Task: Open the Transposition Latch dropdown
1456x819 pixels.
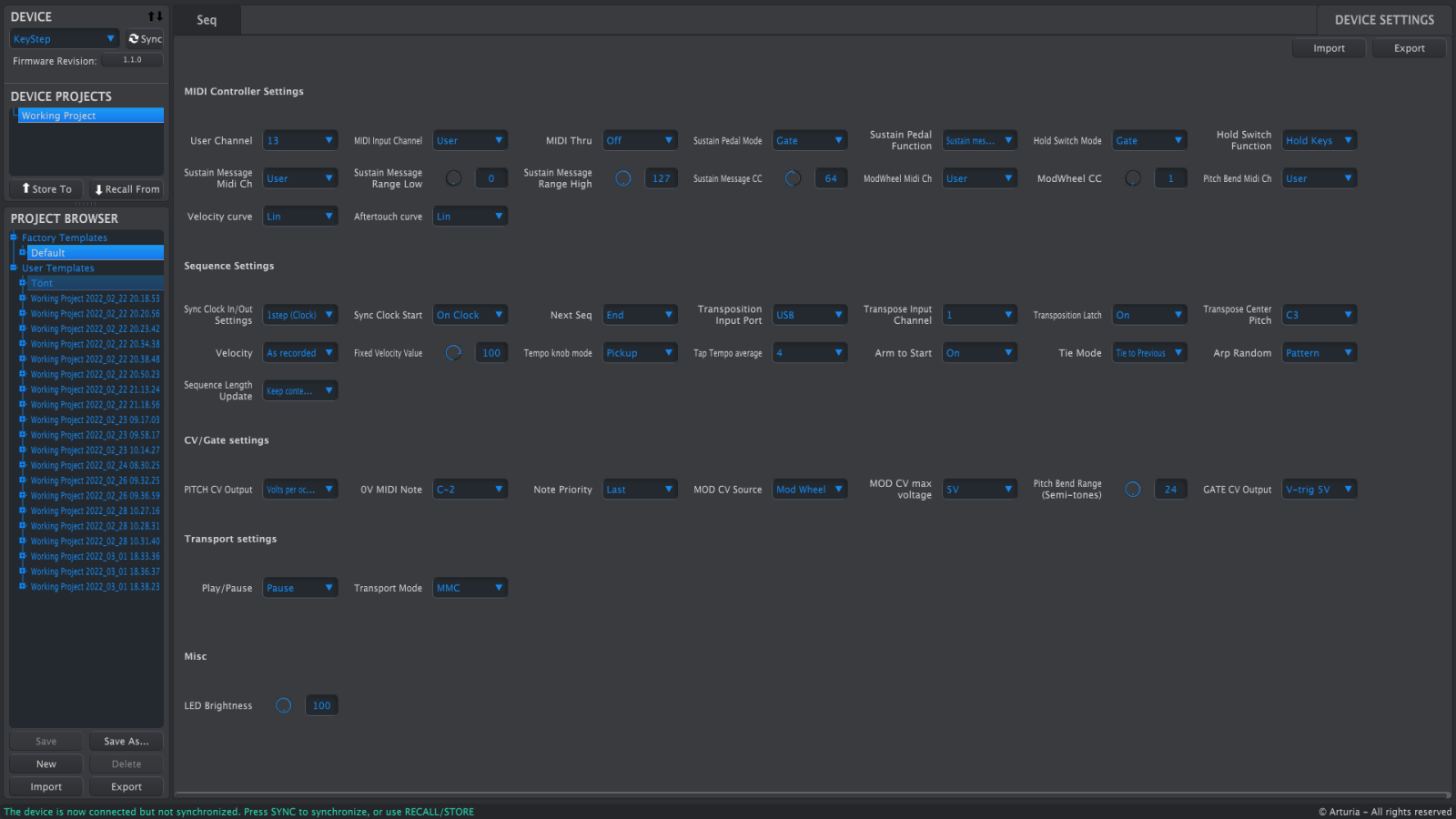Action: tap(1149, 315)
